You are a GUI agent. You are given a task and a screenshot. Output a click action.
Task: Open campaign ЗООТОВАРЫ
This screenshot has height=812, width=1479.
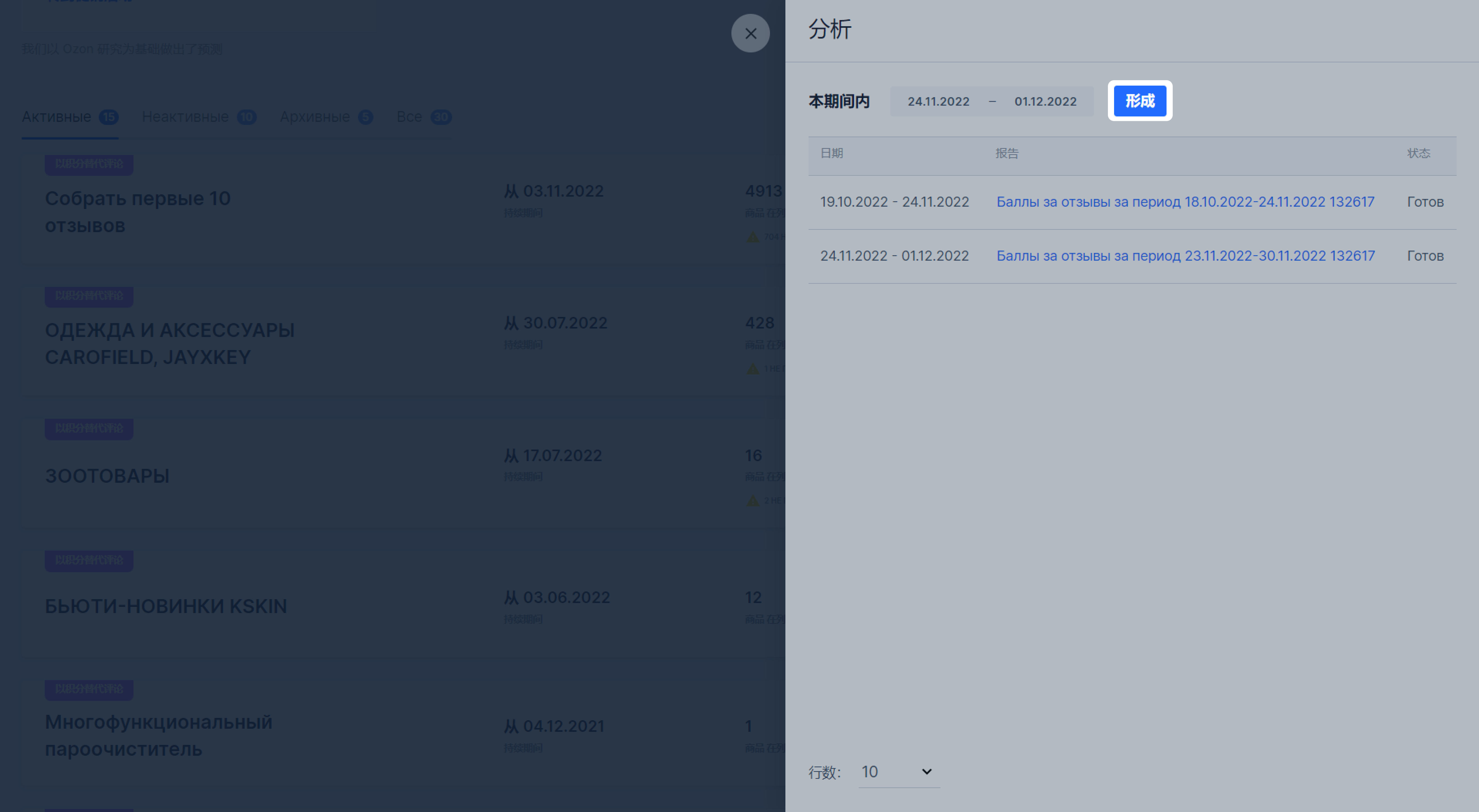(x=107, y=476)
